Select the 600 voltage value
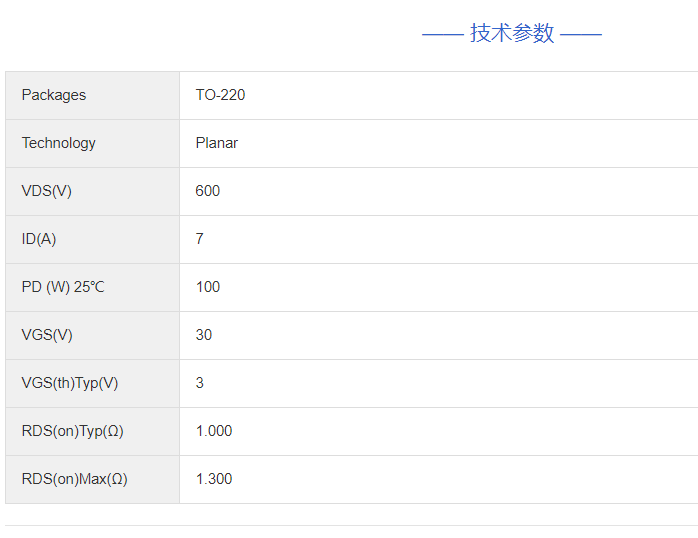Viewport: 698px width, 538px height. [x=208, y=191]
